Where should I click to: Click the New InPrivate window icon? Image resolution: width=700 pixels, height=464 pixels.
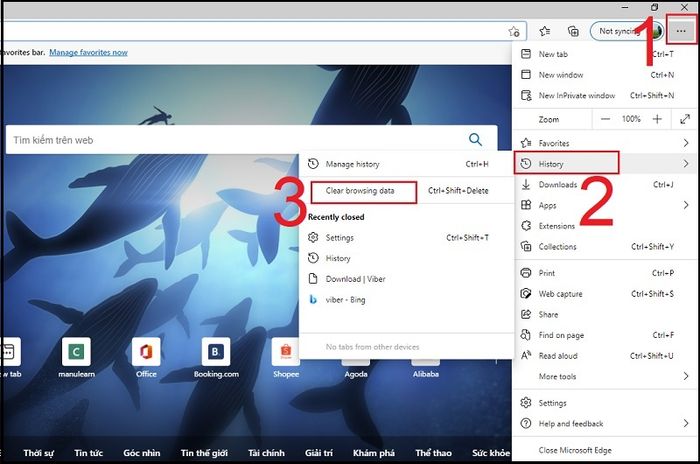coord(526,95)
